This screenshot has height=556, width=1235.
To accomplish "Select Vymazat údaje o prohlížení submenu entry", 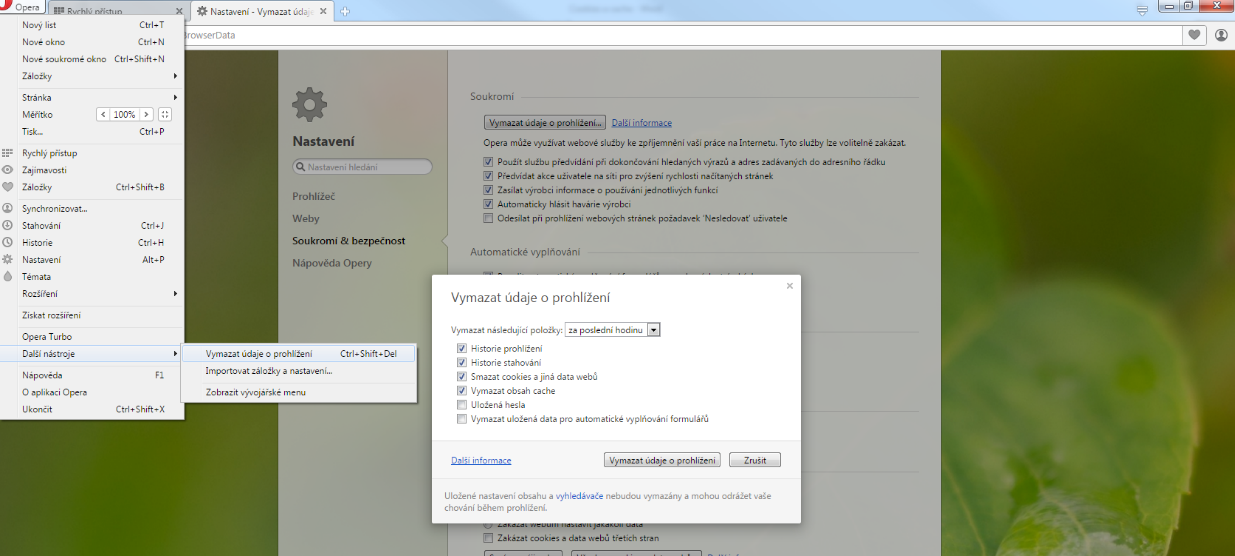I will pyautogui.click(x=298, y=354).
